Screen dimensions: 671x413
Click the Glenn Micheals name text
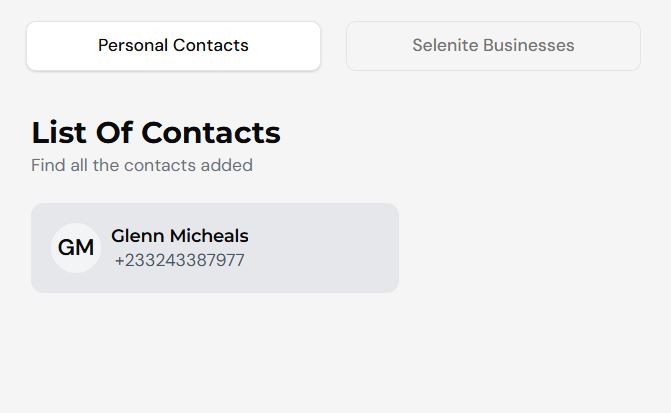180,236
